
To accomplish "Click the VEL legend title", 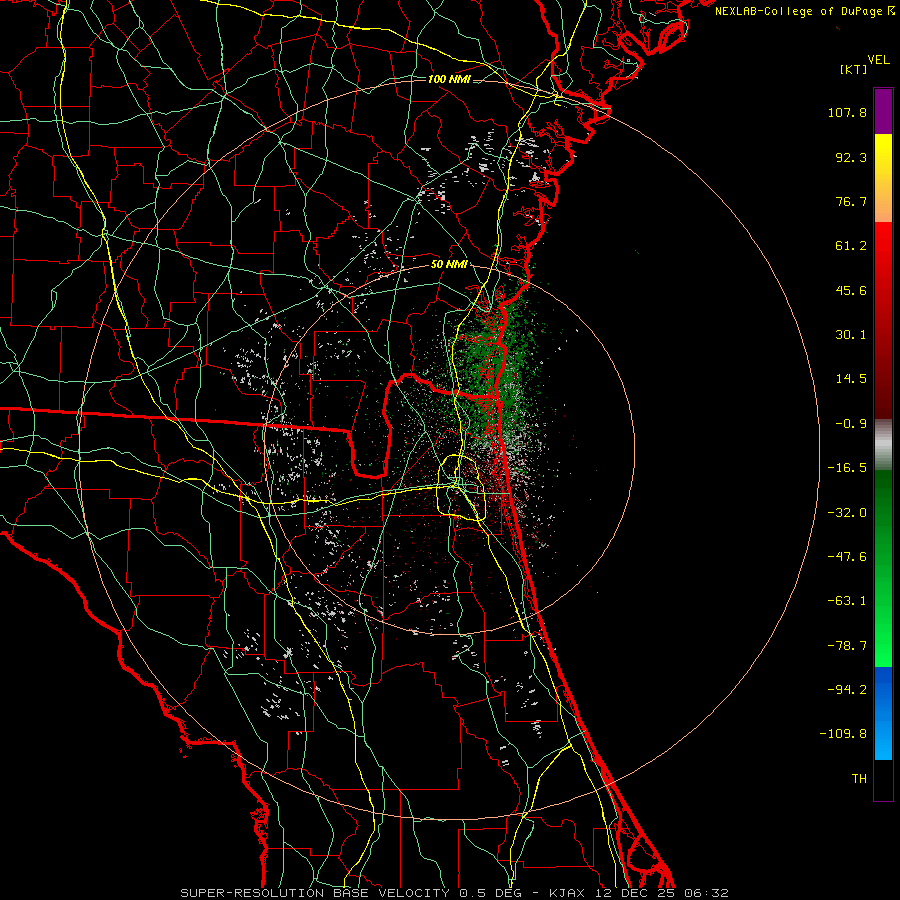I will [x=878, y=60].
